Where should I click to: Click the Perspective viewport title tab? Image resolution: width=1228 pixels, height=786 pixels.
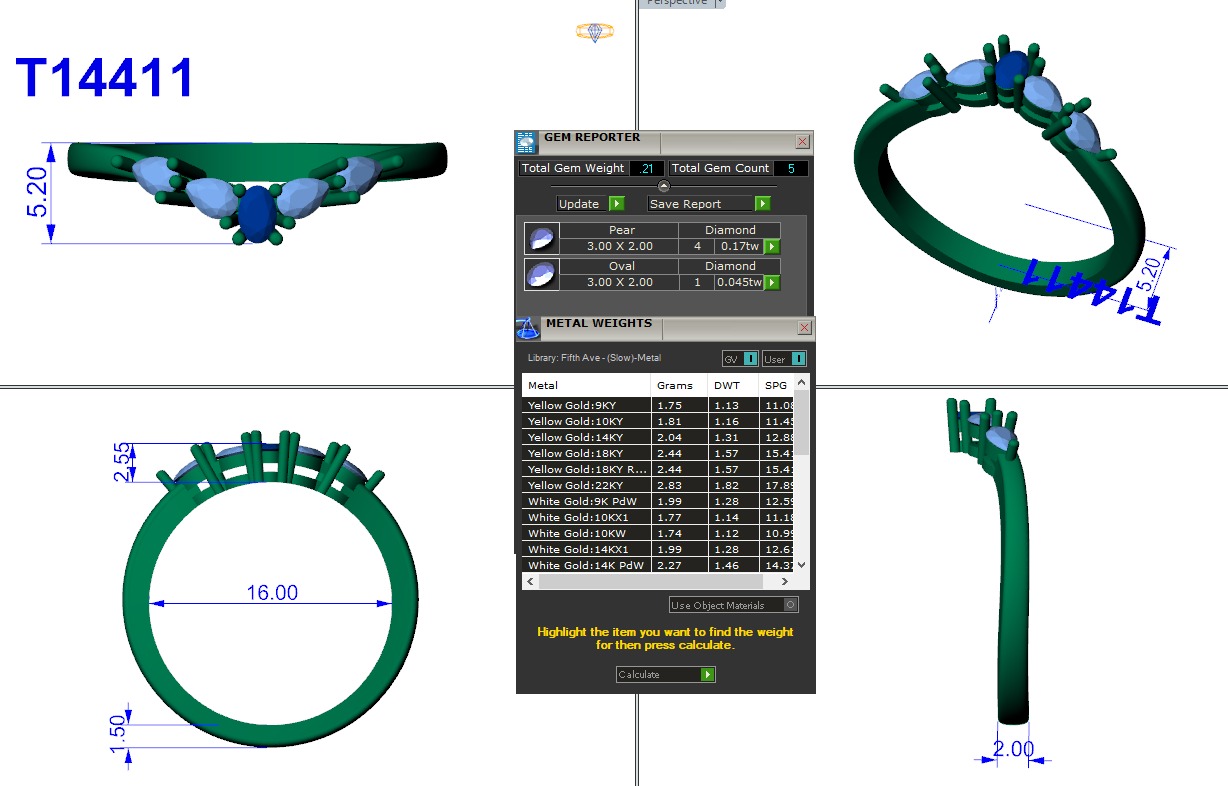point(676,3)
